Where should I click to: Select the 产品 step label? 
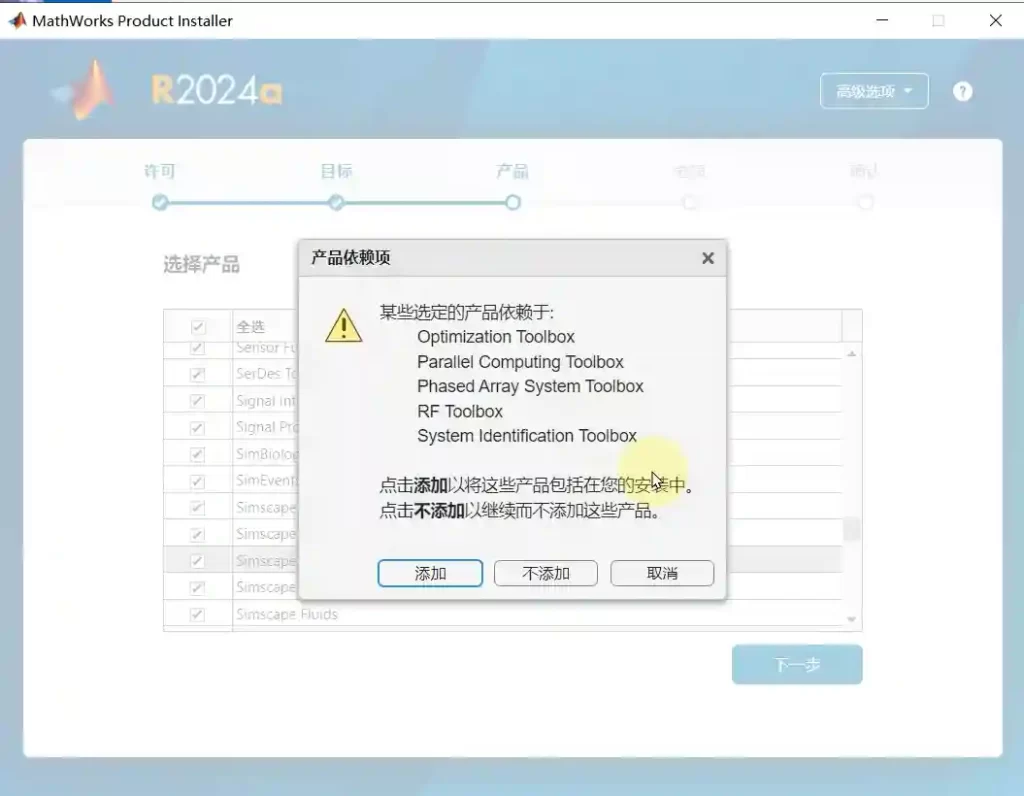pyautogui.click(x=512, y=172)
